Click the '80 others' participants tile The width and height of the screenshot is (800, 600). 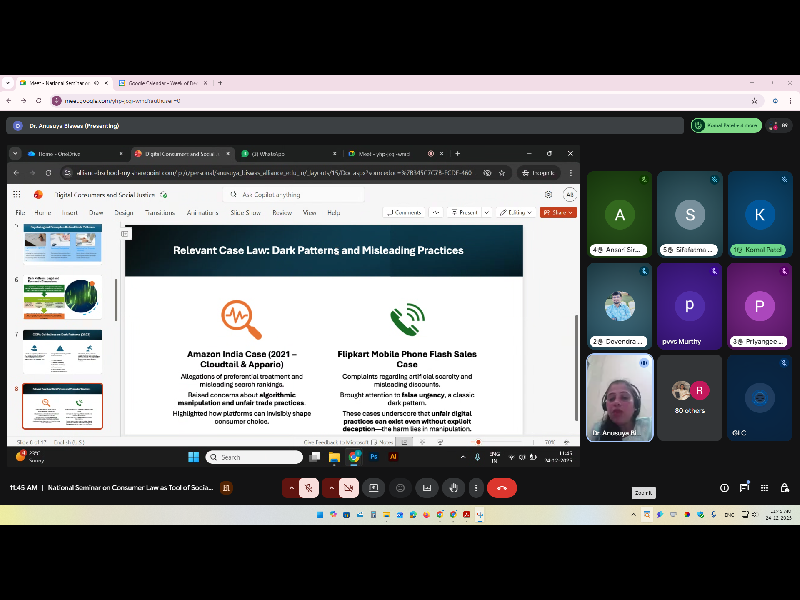click(x=689, y=397)
